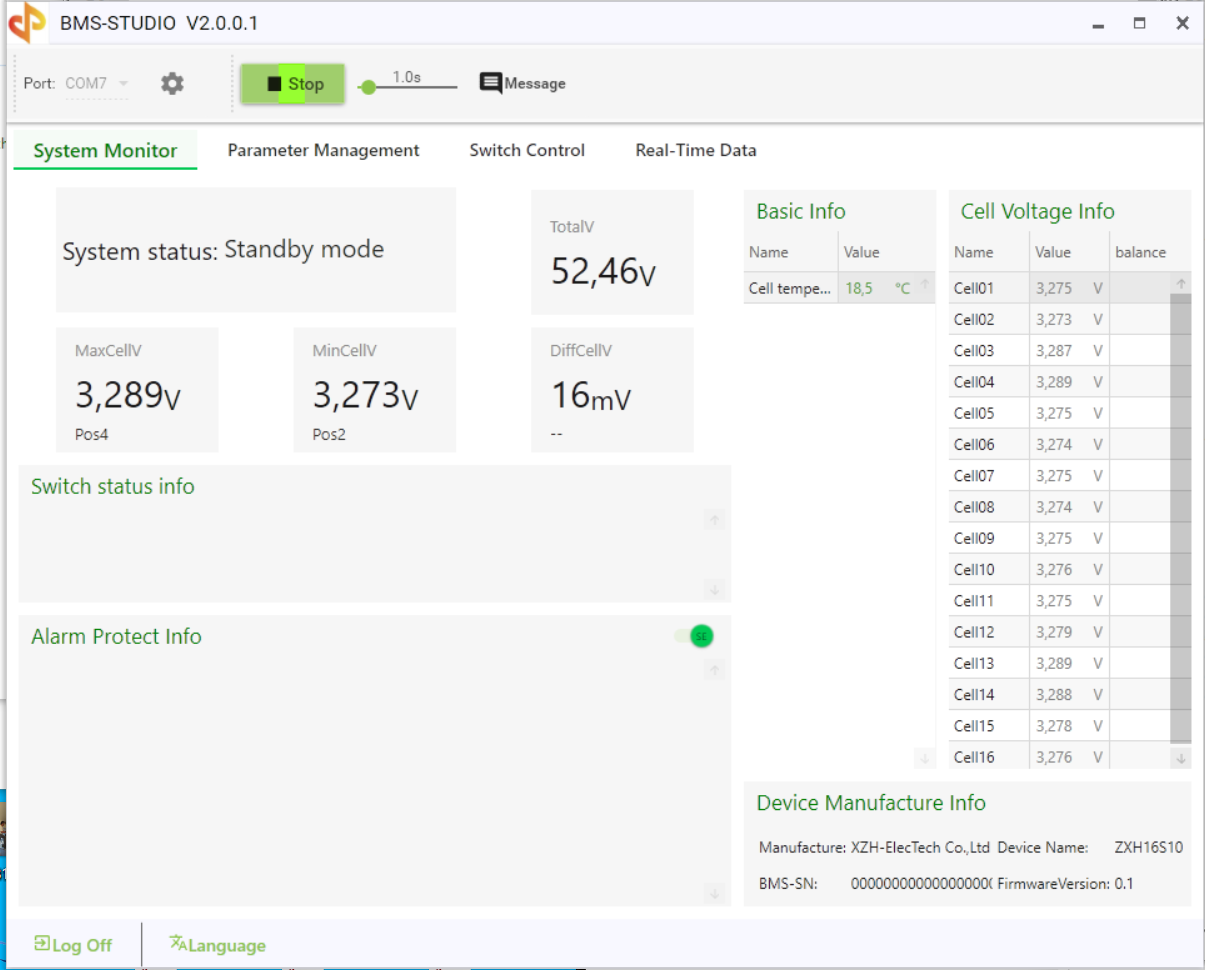Select the Cell16 row
Image resolution: width=1205 pixels, height=970 pixels.
pos(1060,757)
